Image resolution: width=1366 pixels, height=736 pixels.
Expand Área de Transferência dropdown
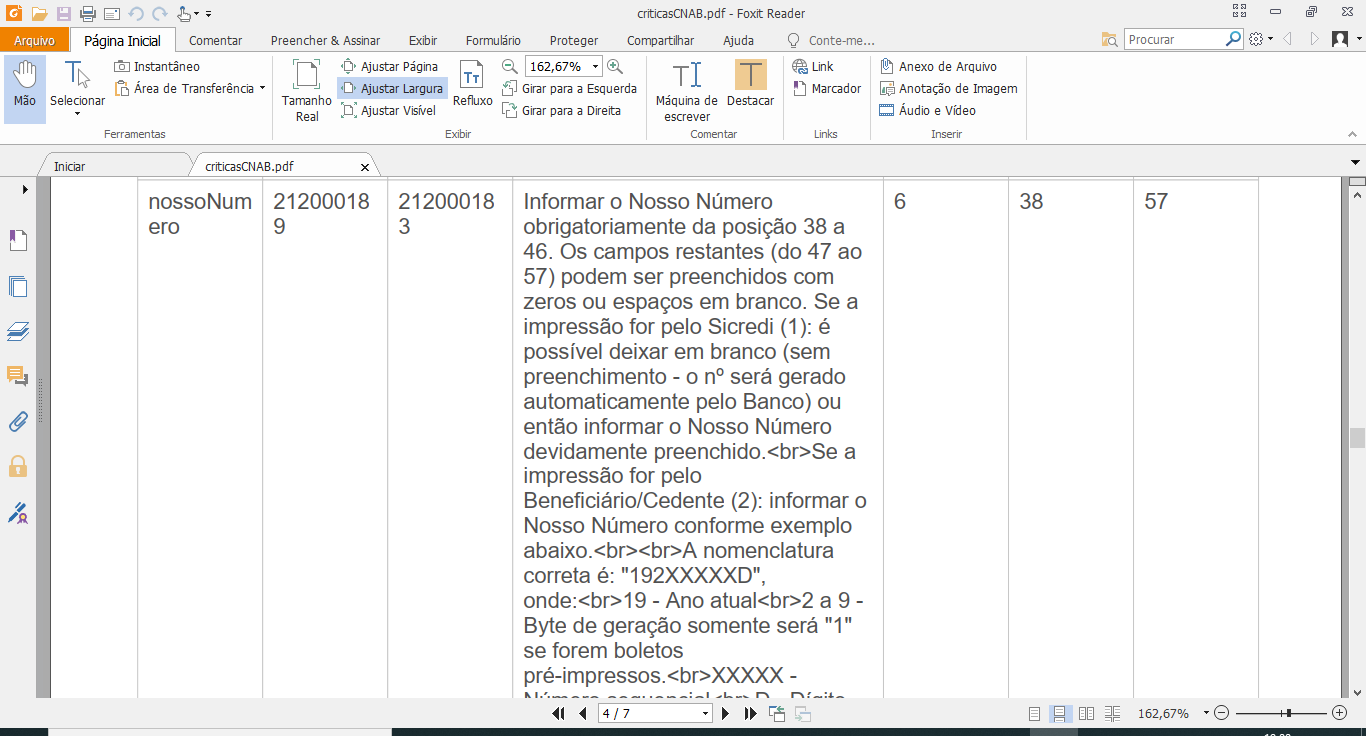click(262, 88)
